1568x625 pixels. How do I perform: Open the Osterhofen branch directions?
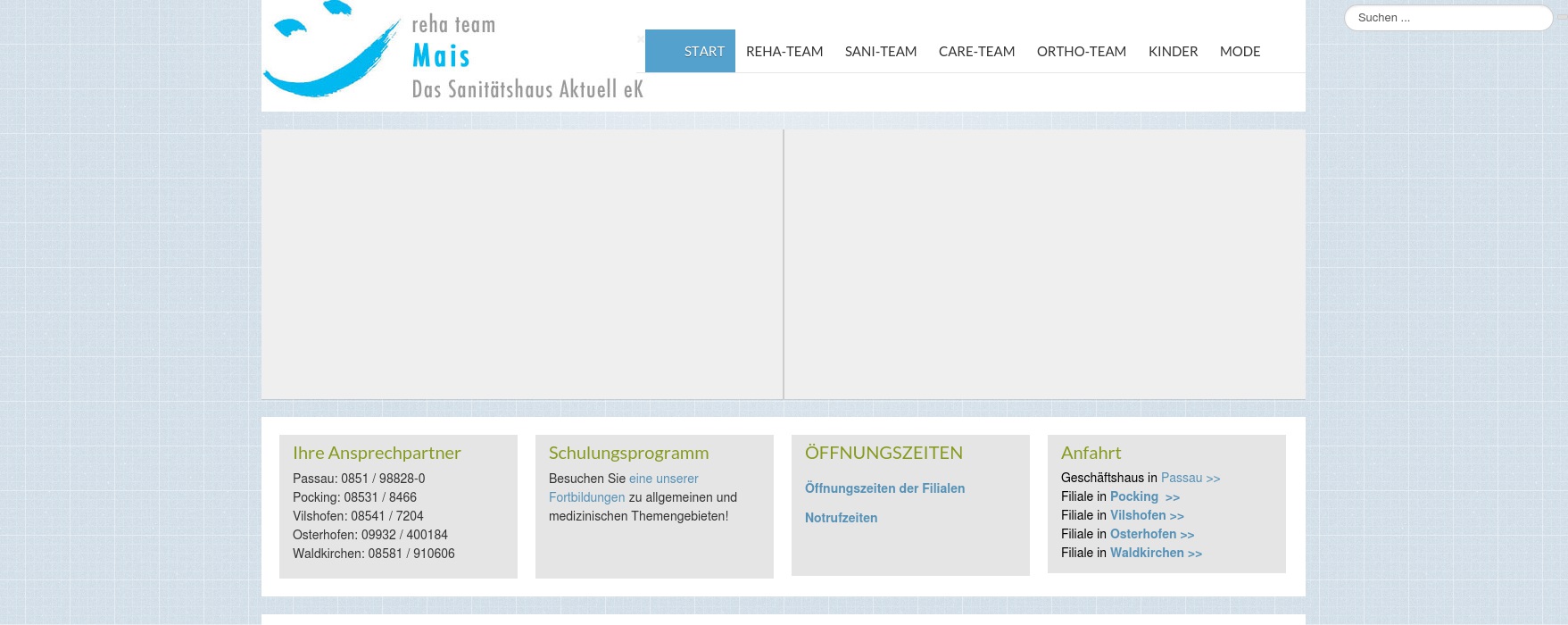pyautogui.click(x=1151, y=535)
